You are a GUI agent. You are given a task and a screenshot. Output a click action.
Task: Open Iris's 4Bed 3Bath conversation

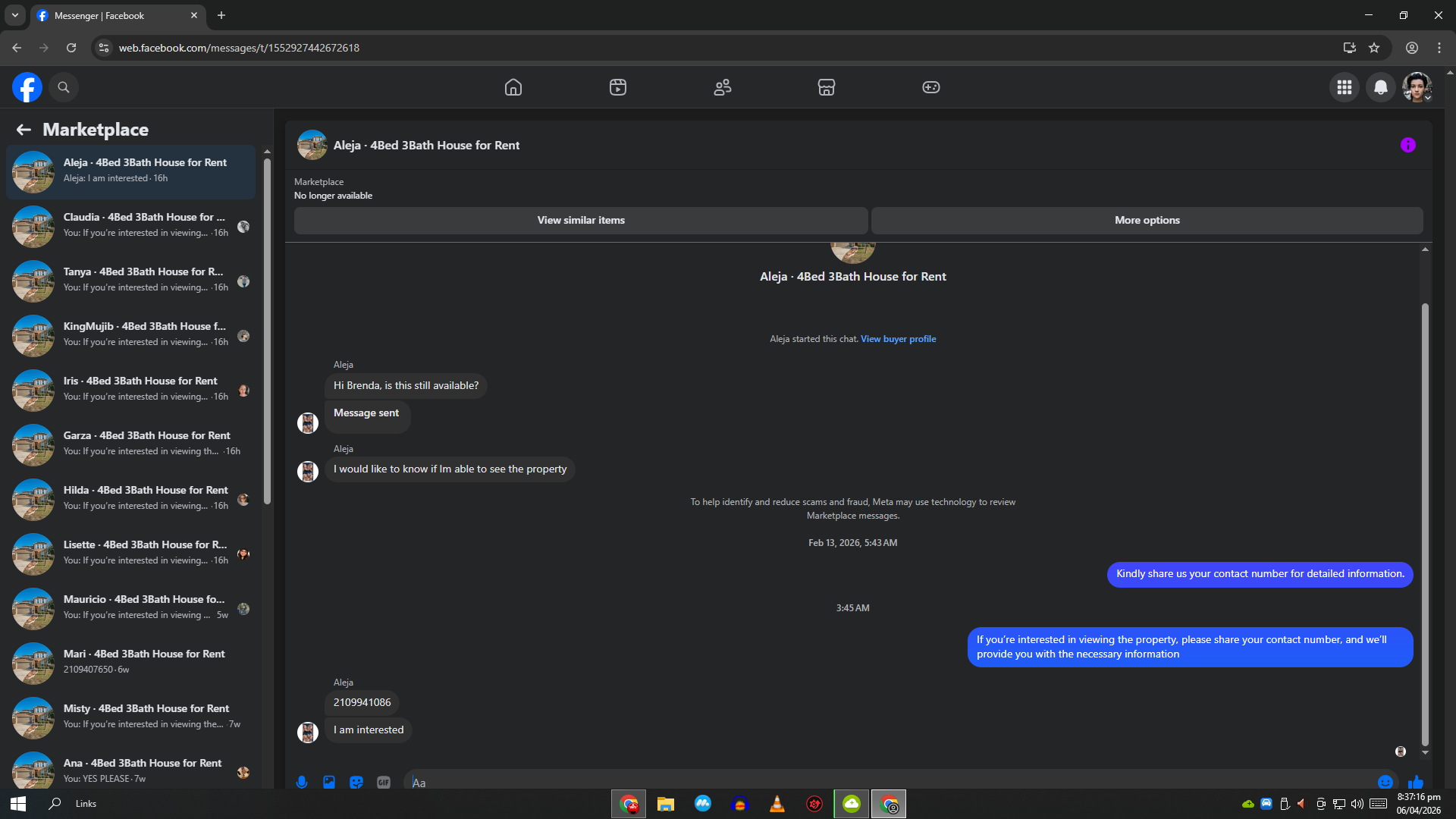(131, 391)
